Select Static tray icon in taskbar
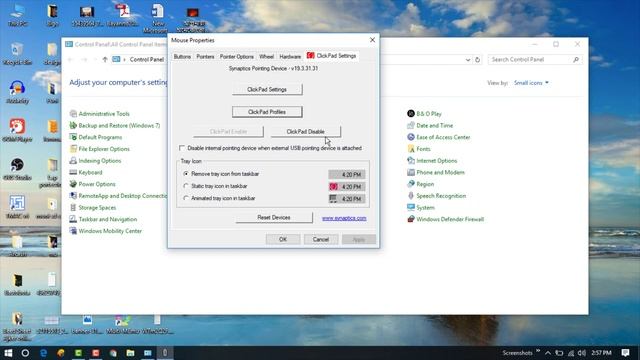Screen dimensions: 640x360 (186, 186)
